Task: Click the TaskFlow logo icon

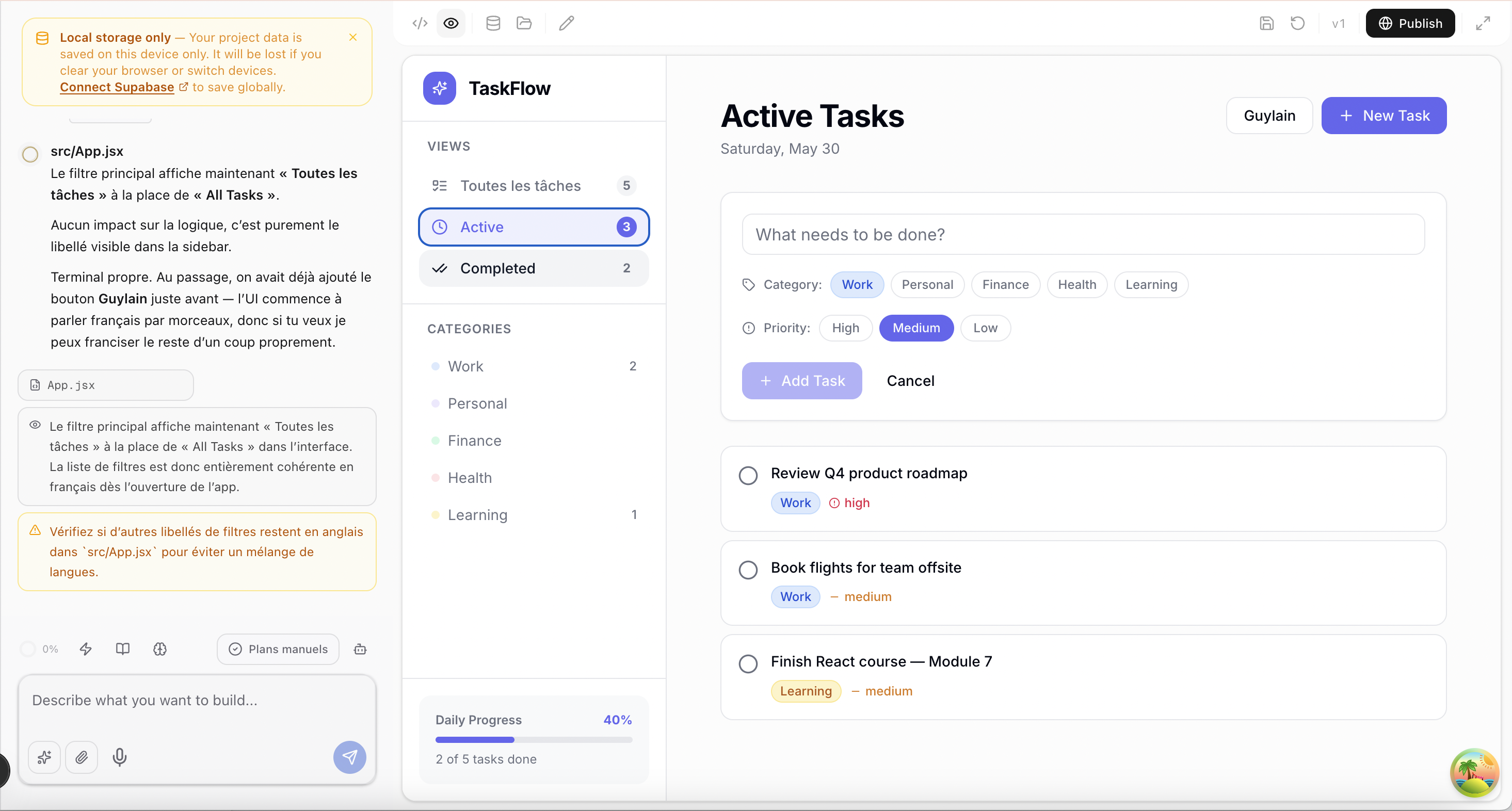Action: (440, 89)
